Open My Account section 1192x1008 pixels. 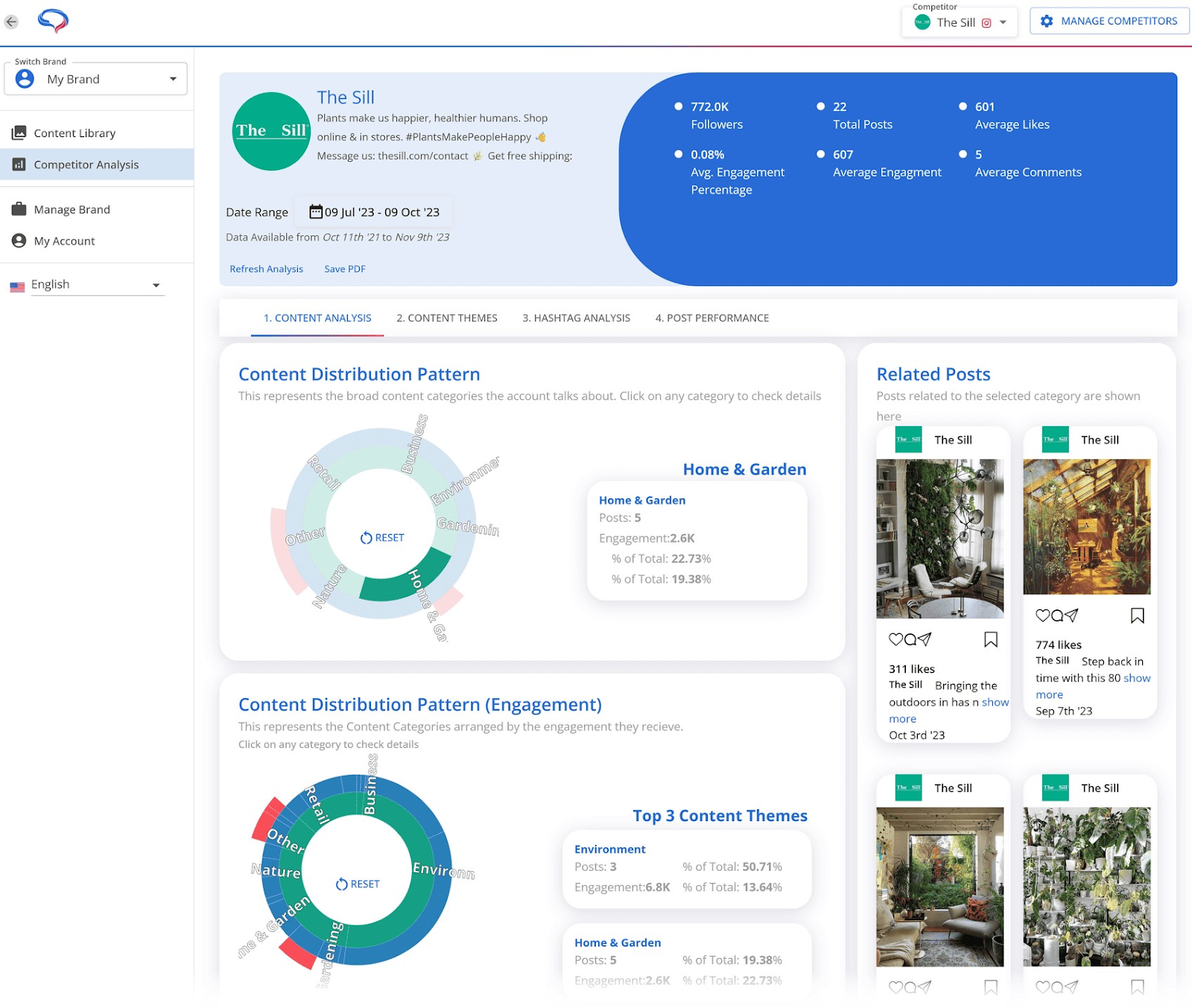[64, 241]
